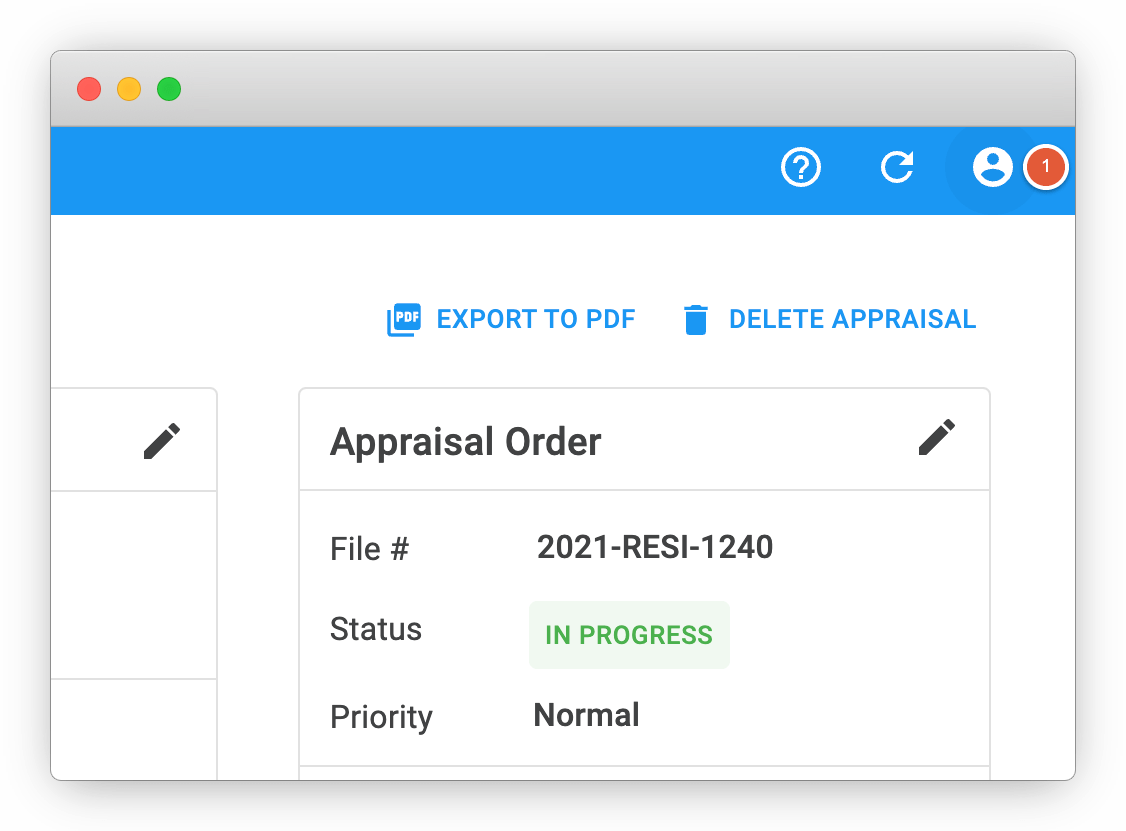Select the Priority value Normal
This screenshot has height=831, width=1126.
click(x=586, y=714)
